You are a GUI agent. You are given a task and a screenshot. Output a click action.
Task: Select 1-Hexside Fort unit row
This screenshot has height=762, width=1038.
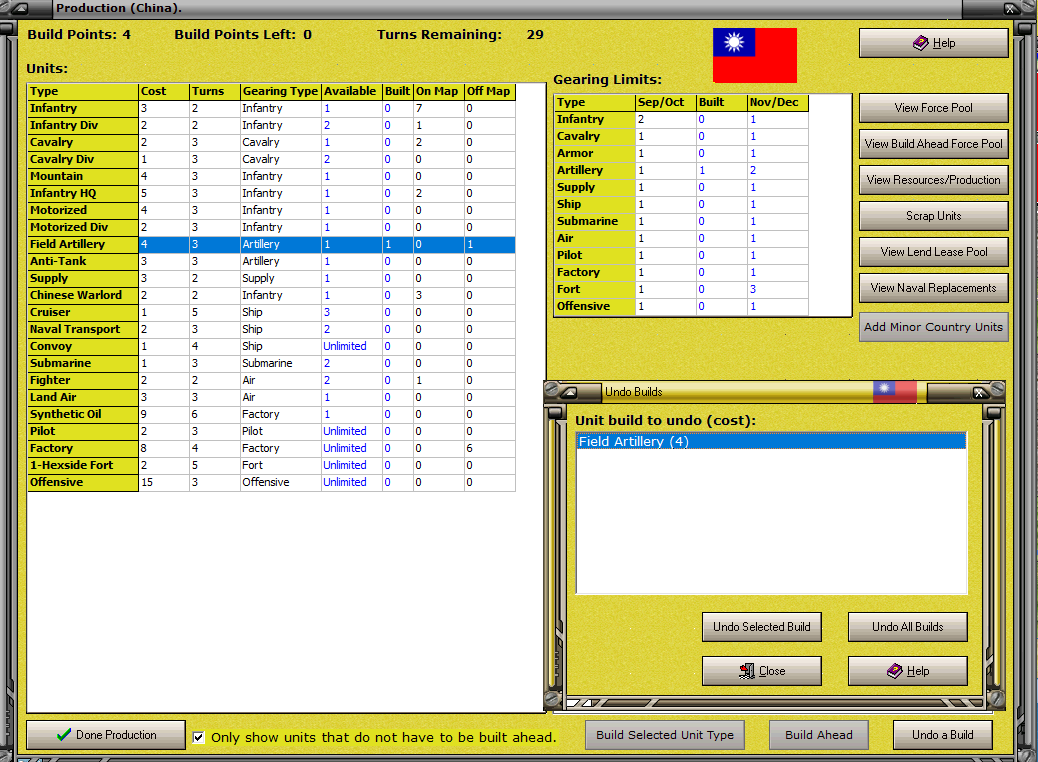pyautogui.click(x=271, y=465)
